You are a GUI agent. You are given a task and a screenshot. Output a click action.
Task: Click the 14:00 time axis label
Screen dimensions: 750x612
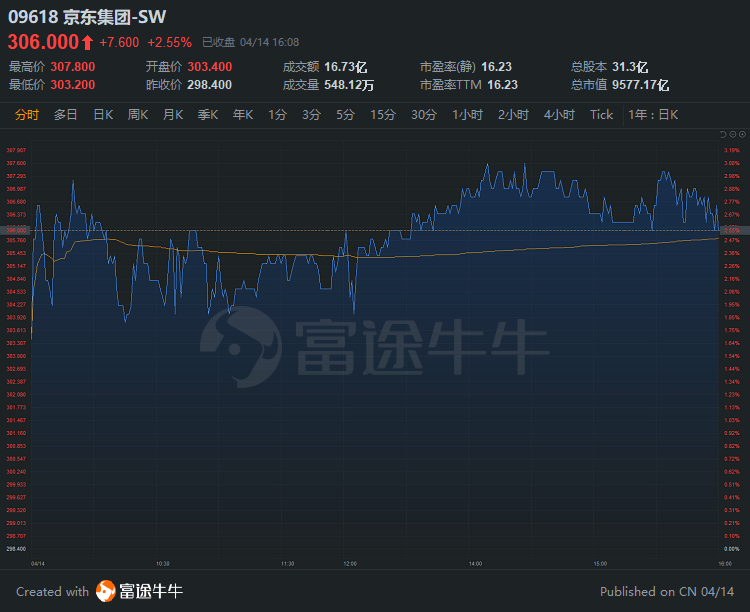[475, 564]
